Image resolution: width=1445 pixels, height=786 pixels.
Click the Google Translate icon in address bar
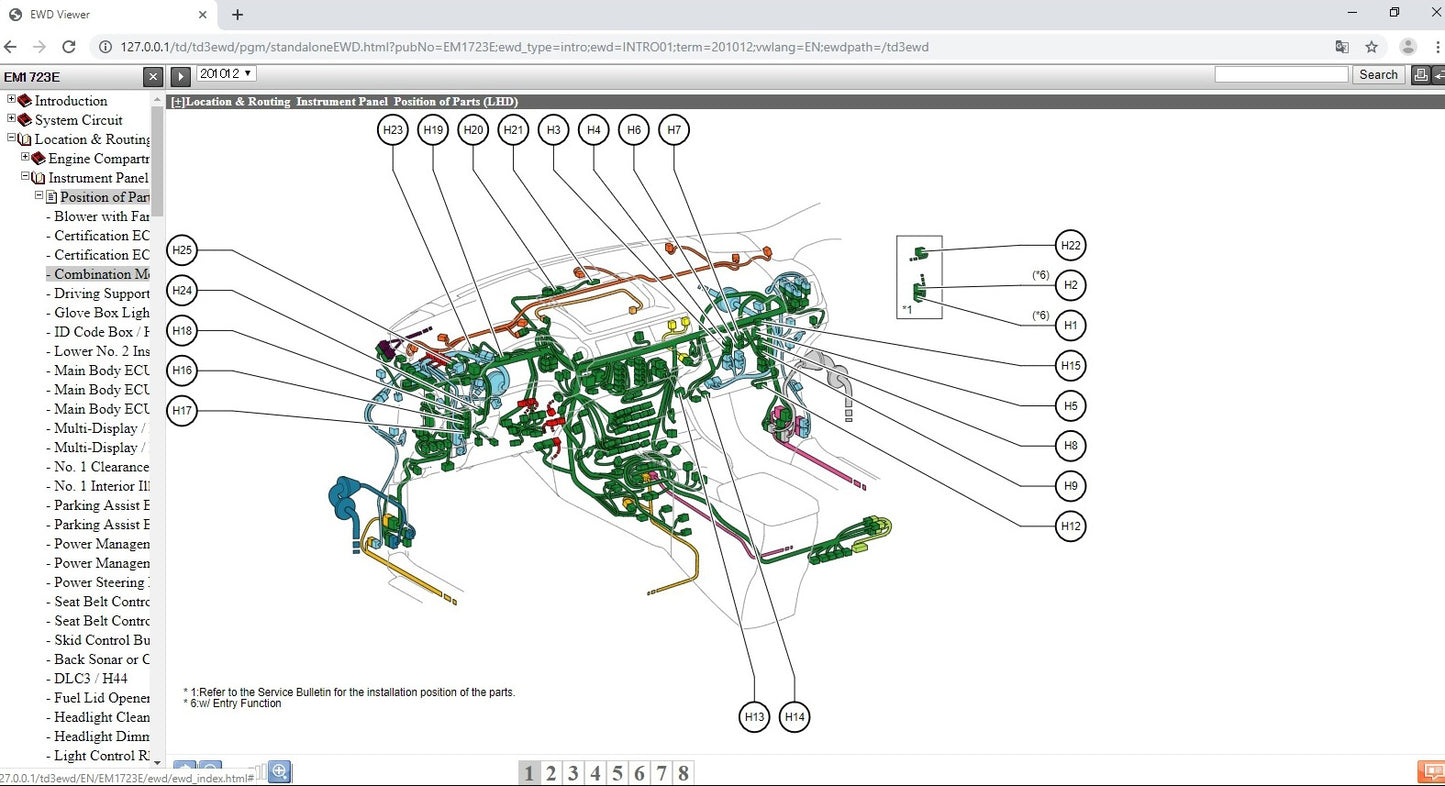[1342, 47]
